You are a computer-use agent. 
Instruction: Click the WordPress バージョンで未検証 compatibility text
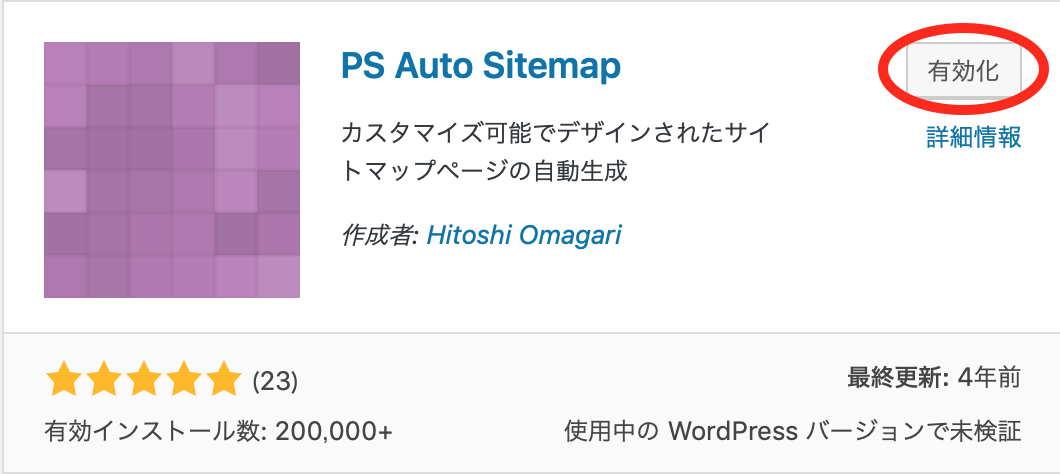[x=844, y=431]
